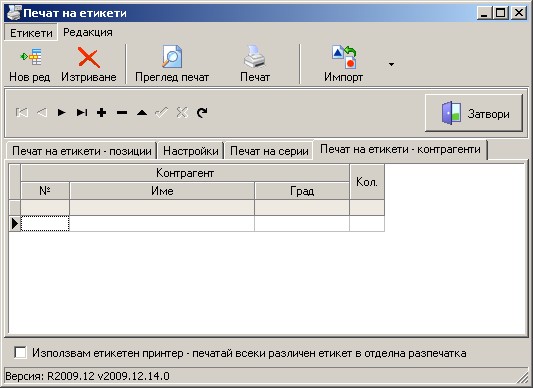Switch to the Печат на серии tab

269,151
